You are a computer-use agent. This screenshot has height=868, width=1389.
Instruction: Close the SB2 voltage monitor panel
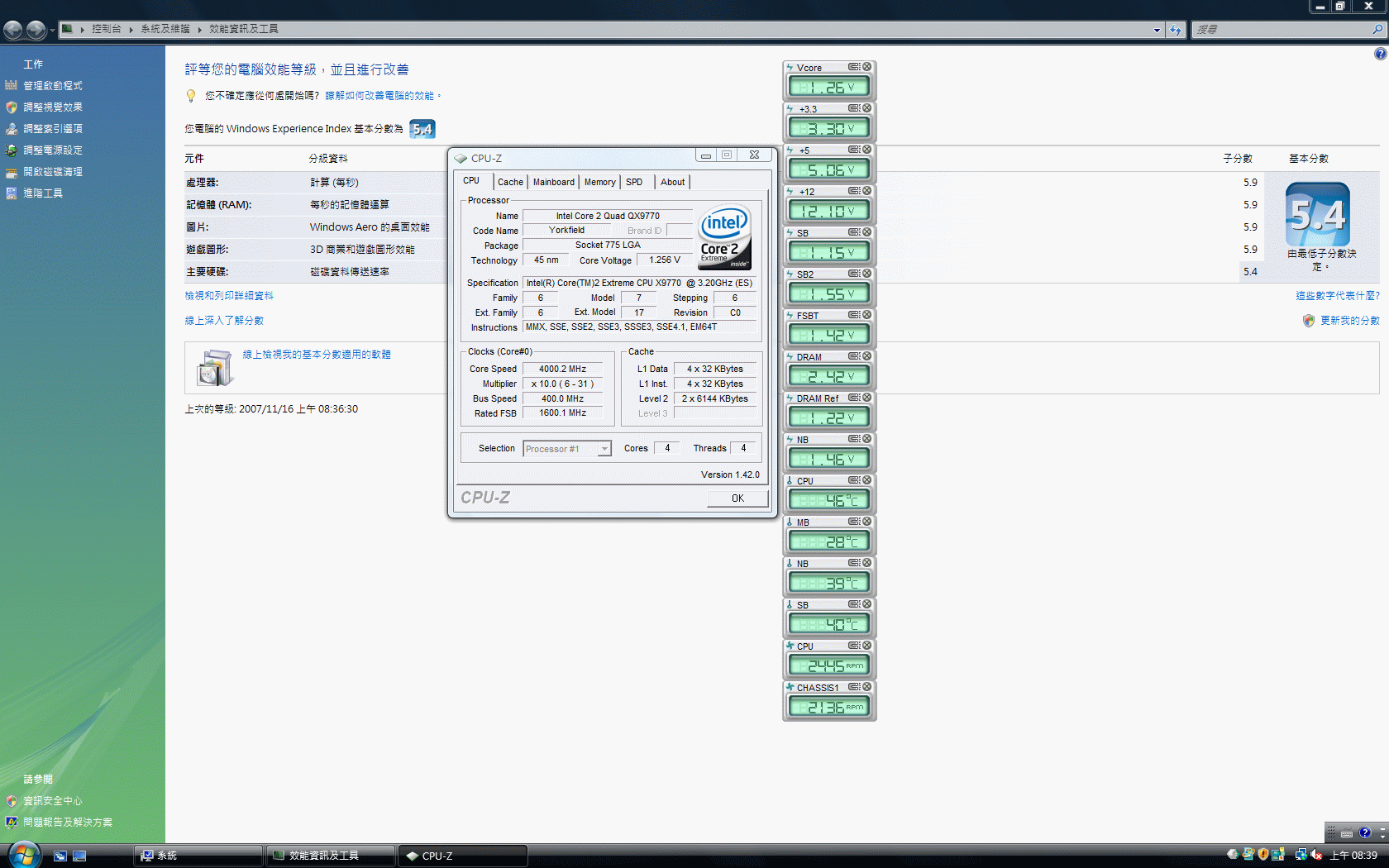click(x=867, y=274)
